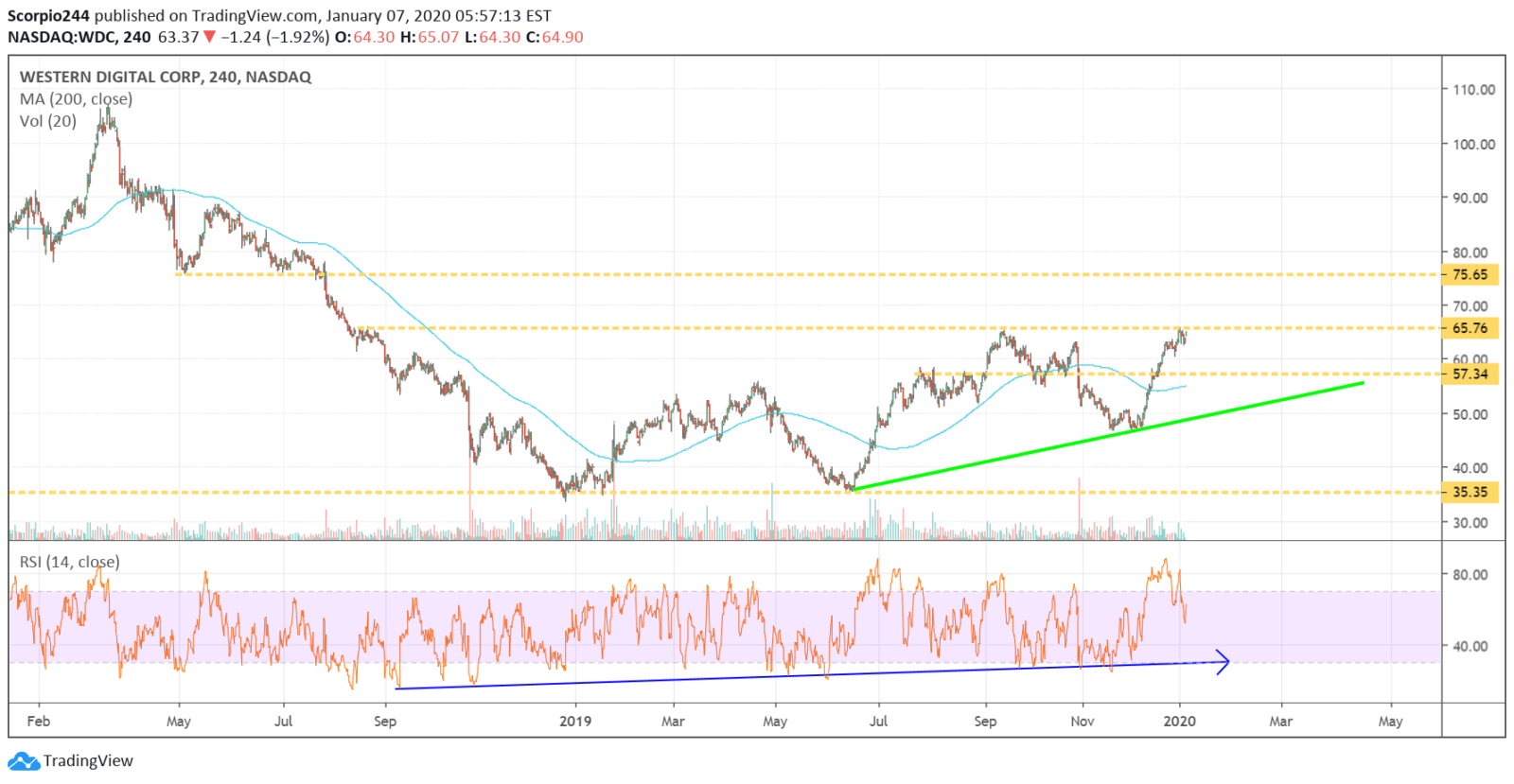Select the RSI (14, close) indicator label
Screen dimensions: 1514x784
70,562
